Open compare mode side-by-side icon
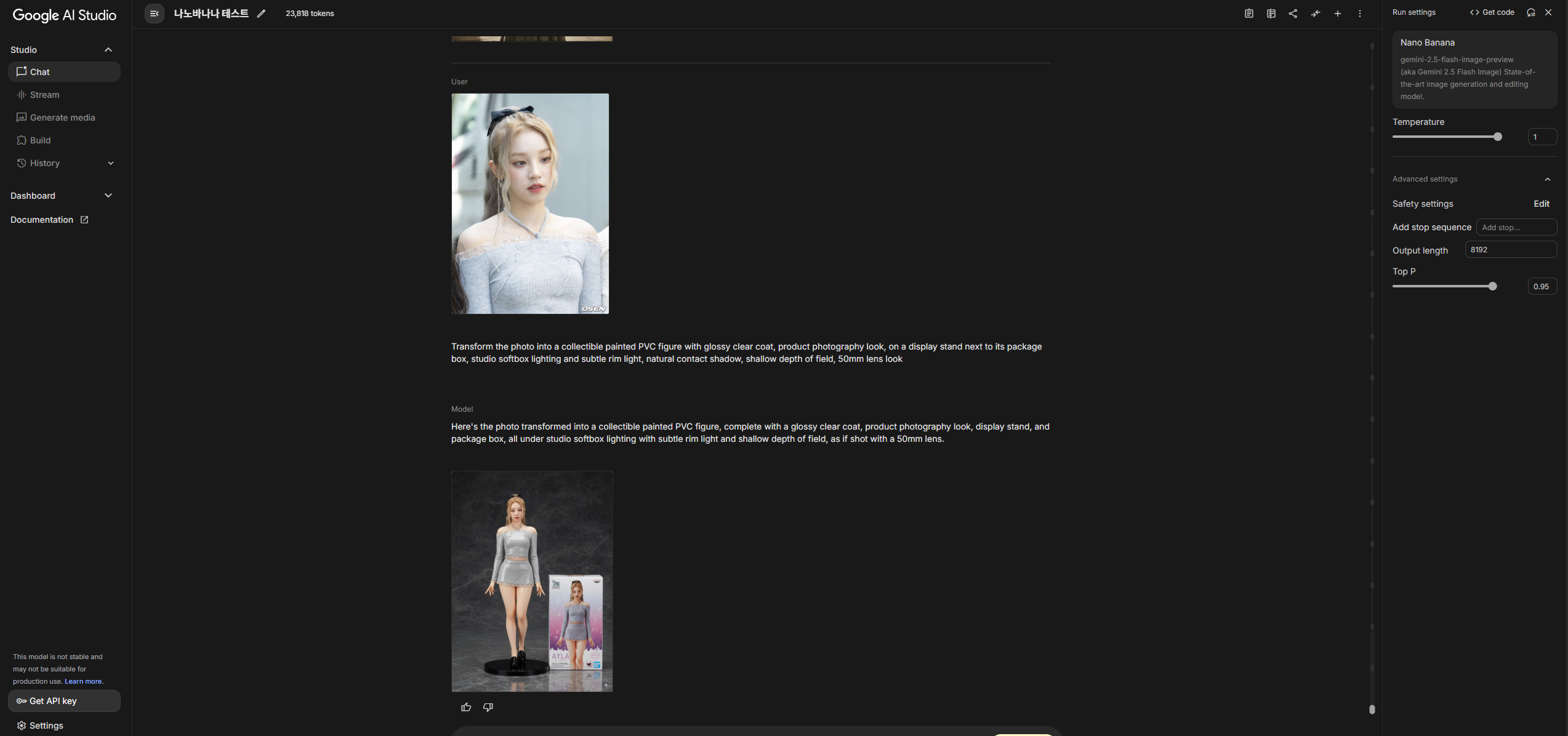The image size is (1568, 736). 1271,14
